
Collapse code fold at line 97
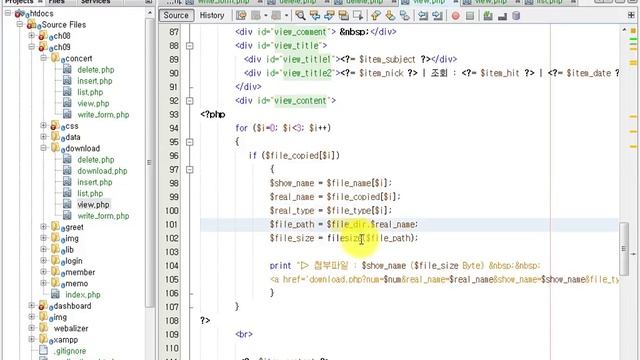point(189,169)
